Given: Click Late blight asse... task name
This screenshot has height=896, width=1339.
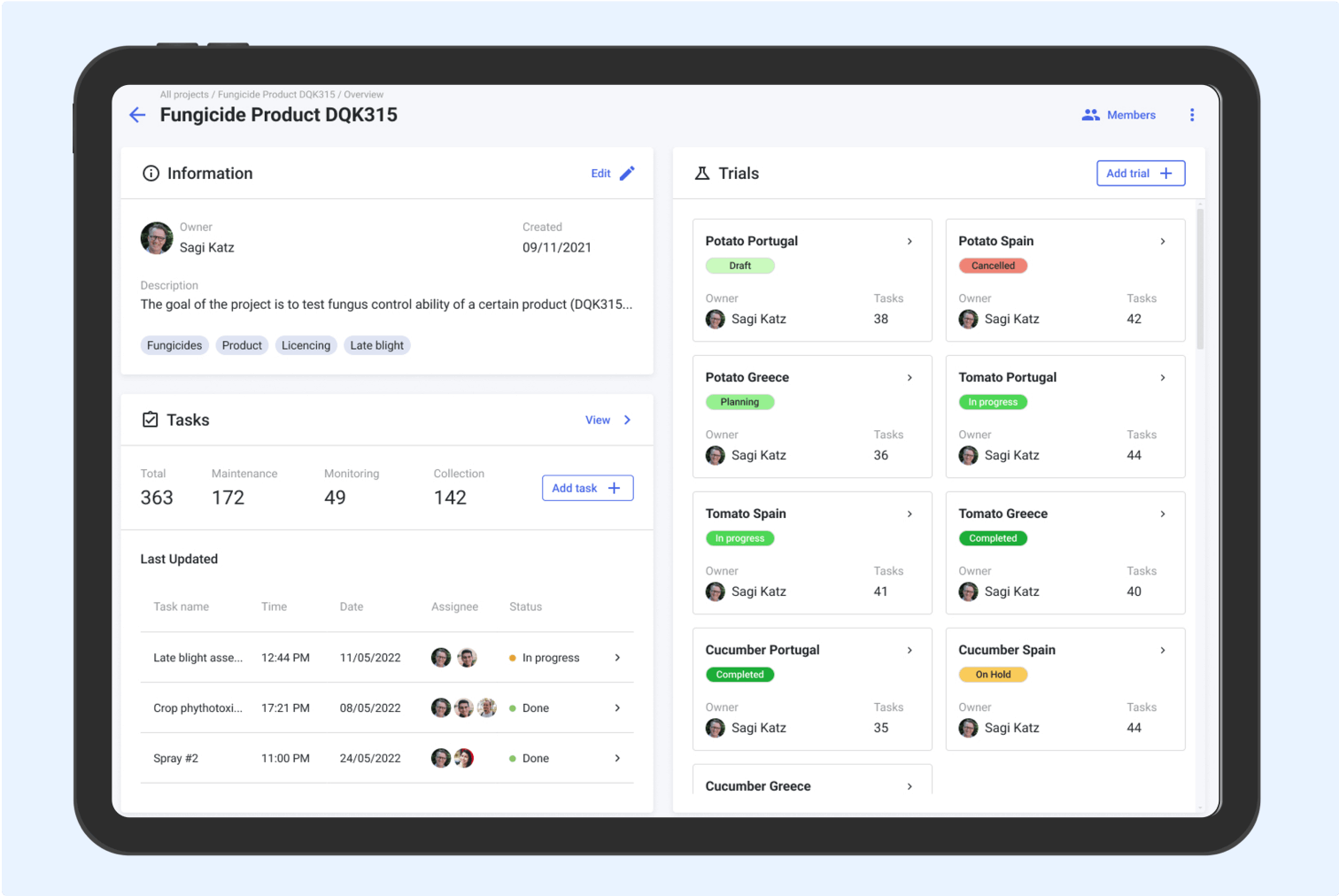Looking at the screenshot, I should [197, 658].
